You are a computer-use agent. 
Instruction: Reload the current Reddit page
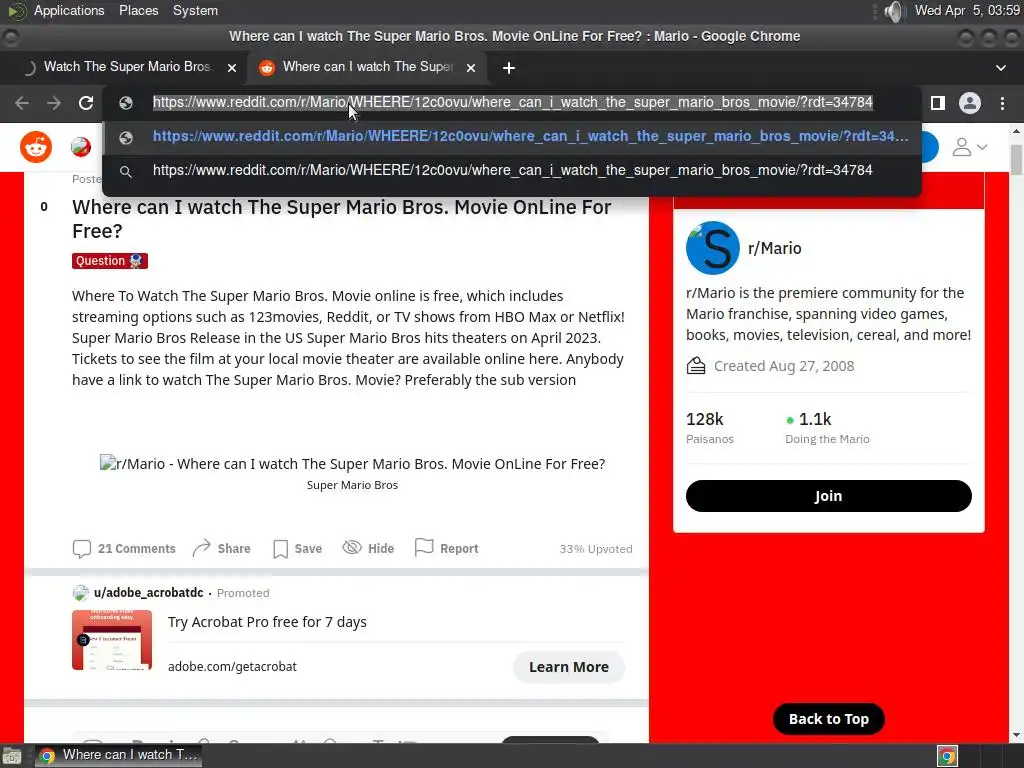click(86, 103)
